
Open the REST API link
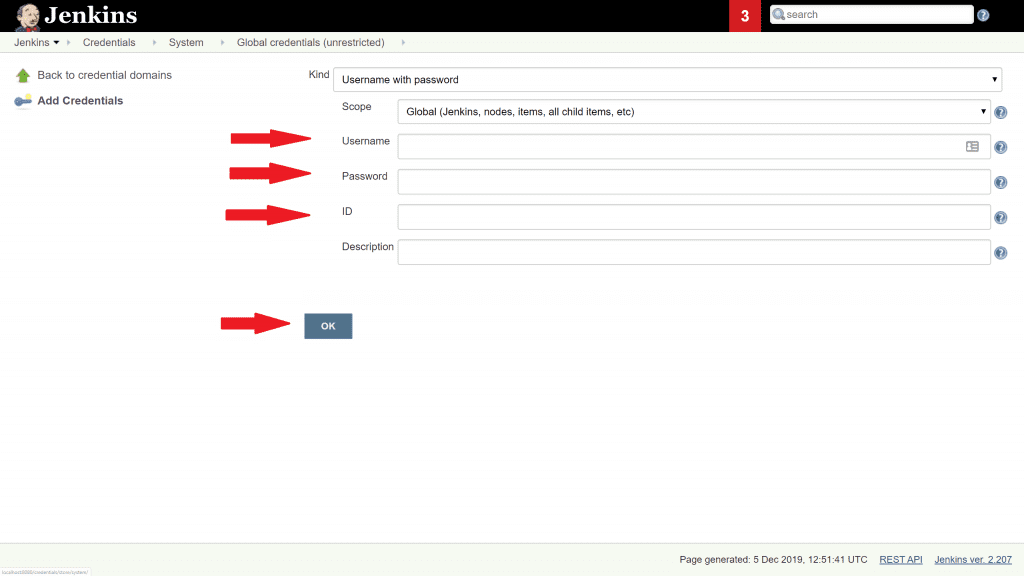[900, 560]
